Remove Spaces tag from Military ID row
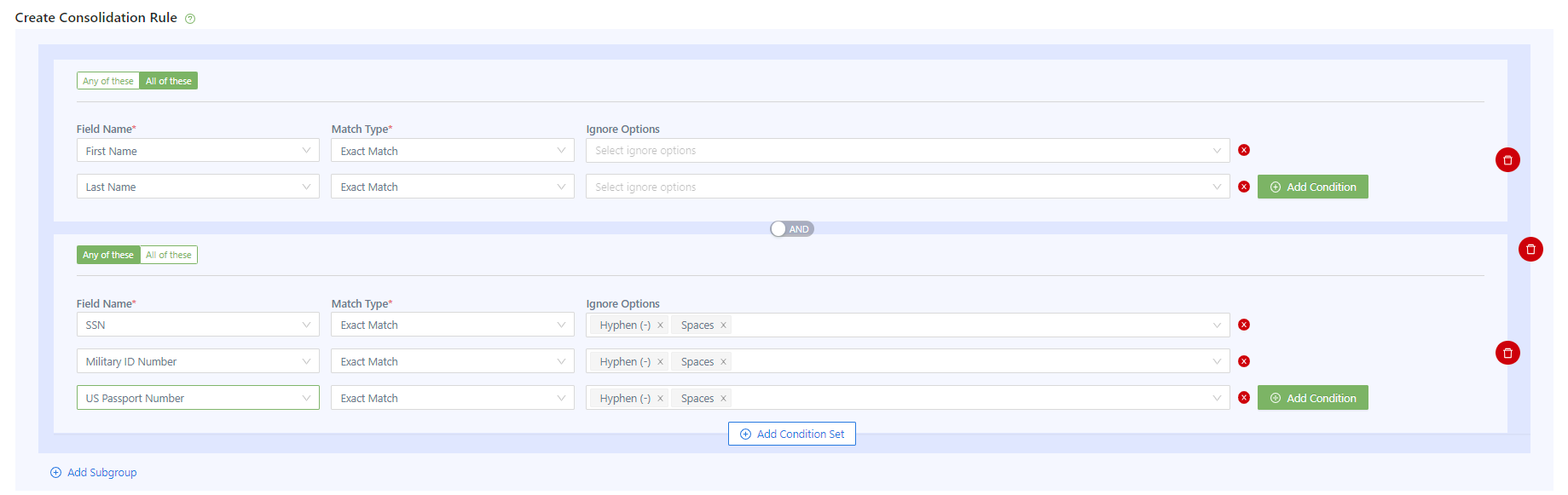Viewport: 1568px width, 495px height. pyautogui.click(x=723, y=362)
